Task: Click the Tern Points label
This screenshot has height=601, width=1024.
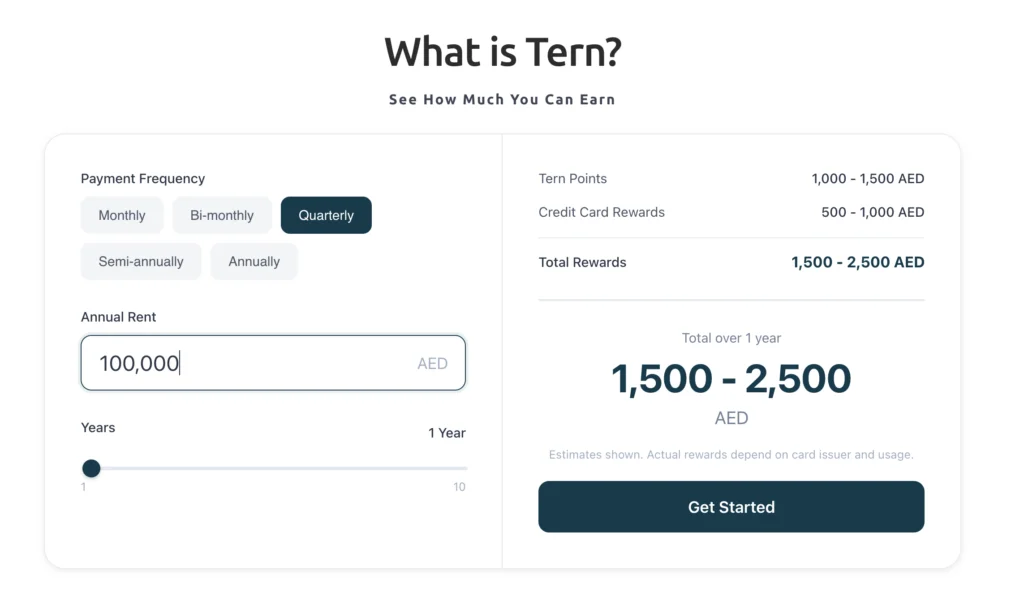Action: [x=572, y=179]
